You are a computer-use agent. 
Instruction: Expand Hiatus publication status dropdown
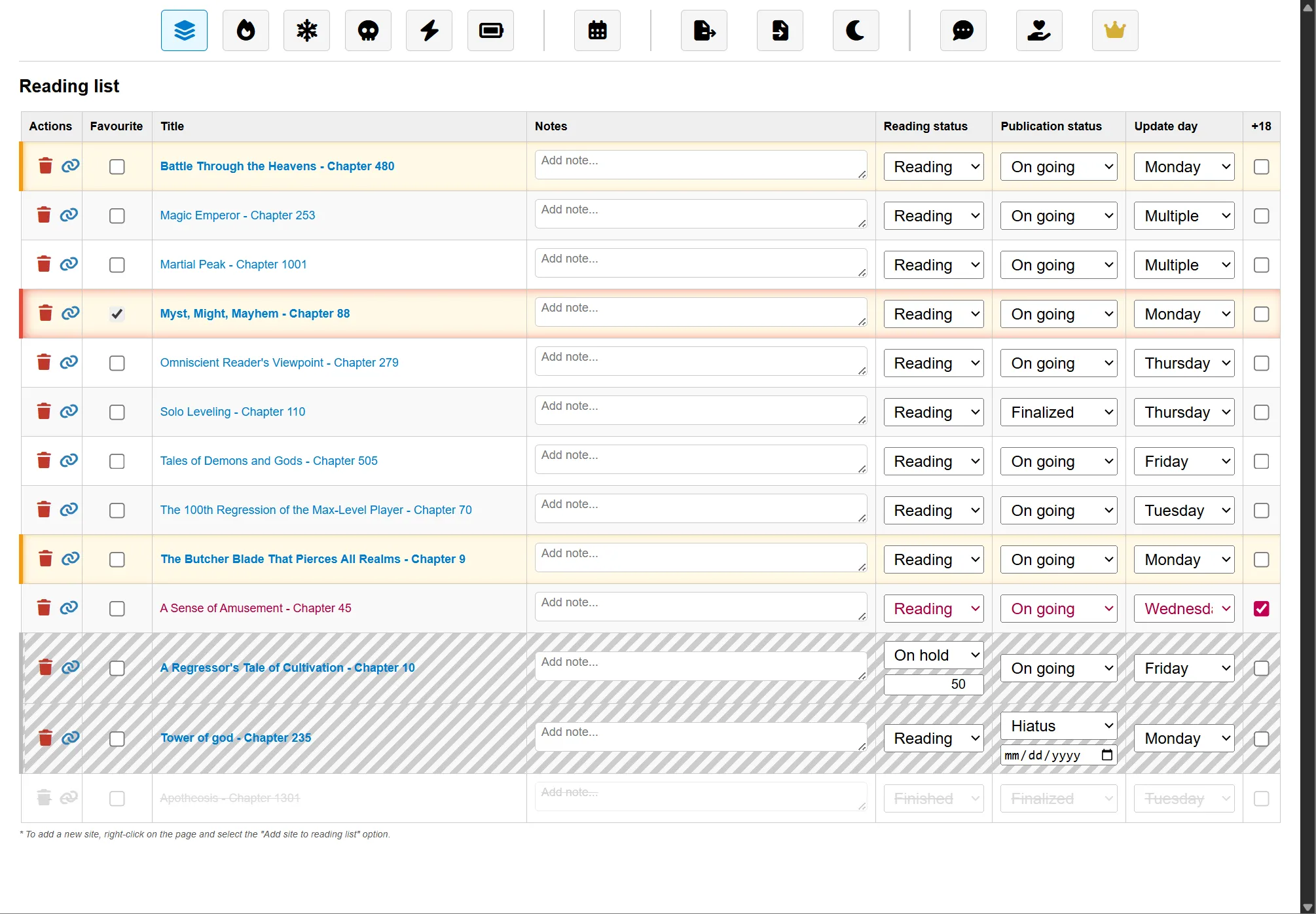coord(1059,726)
